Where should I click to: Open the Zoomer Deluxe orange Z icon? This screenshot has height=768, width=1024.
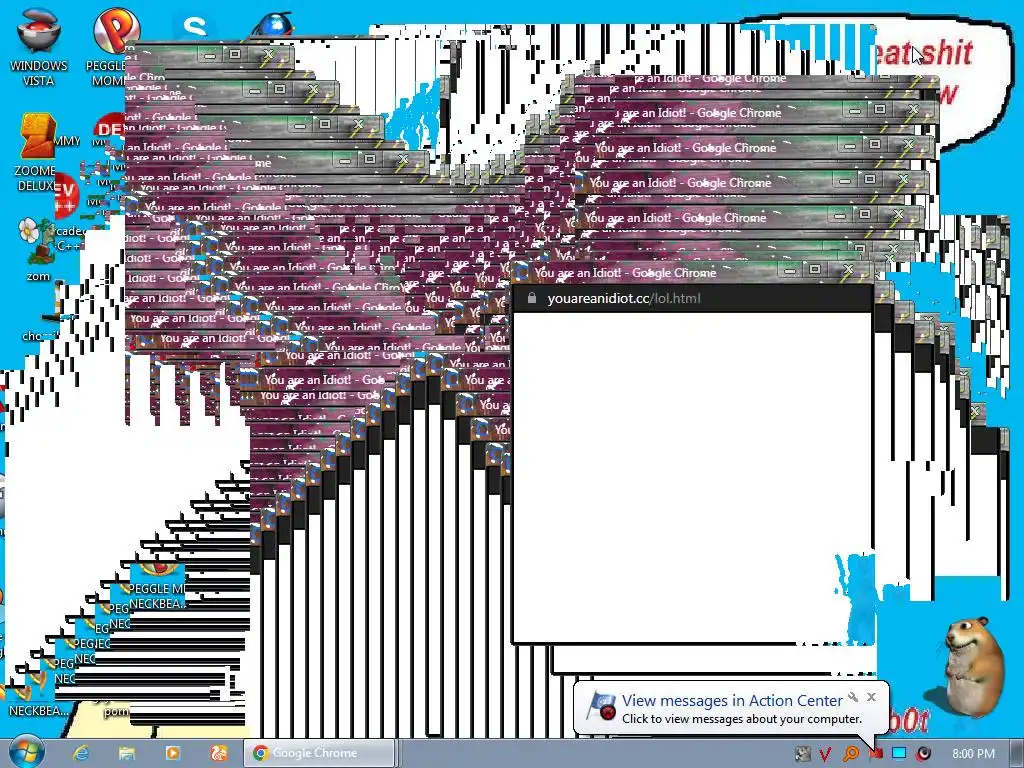pyautogui.click(x=37, y=153)
